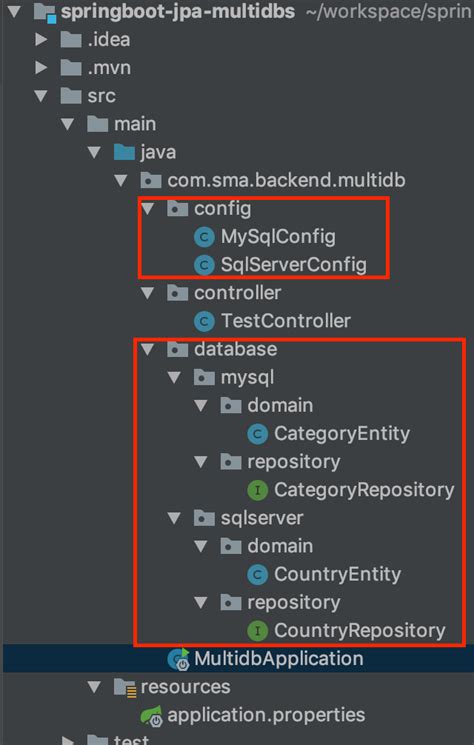Click the MultidbApplication Spring Boot icon
The height and width of the screenshot is (745, 474).
(179, 659)
